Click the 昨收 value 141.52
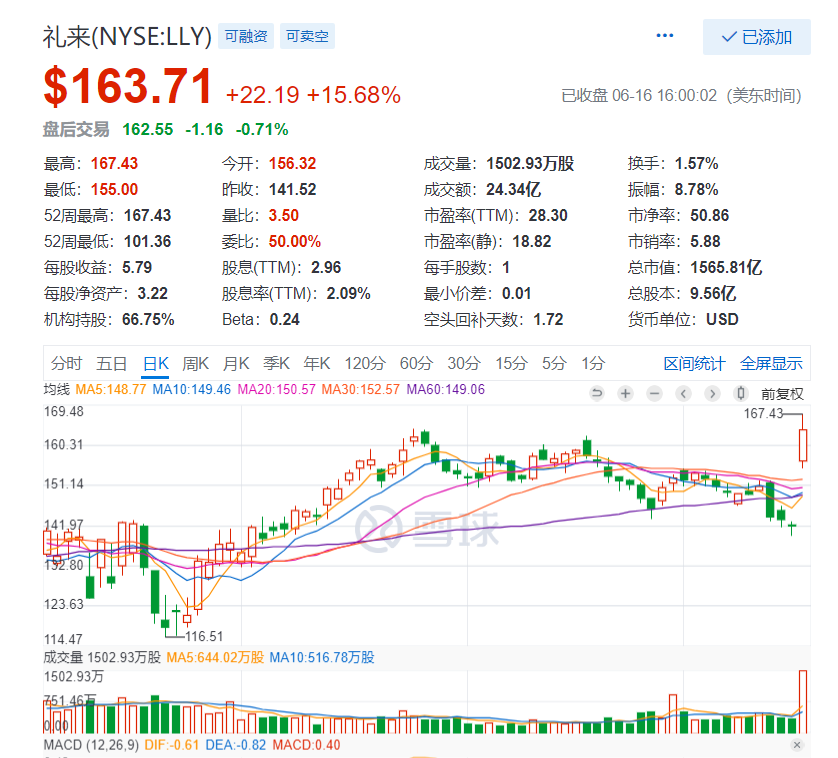838x758 pixels. [292, 189]
